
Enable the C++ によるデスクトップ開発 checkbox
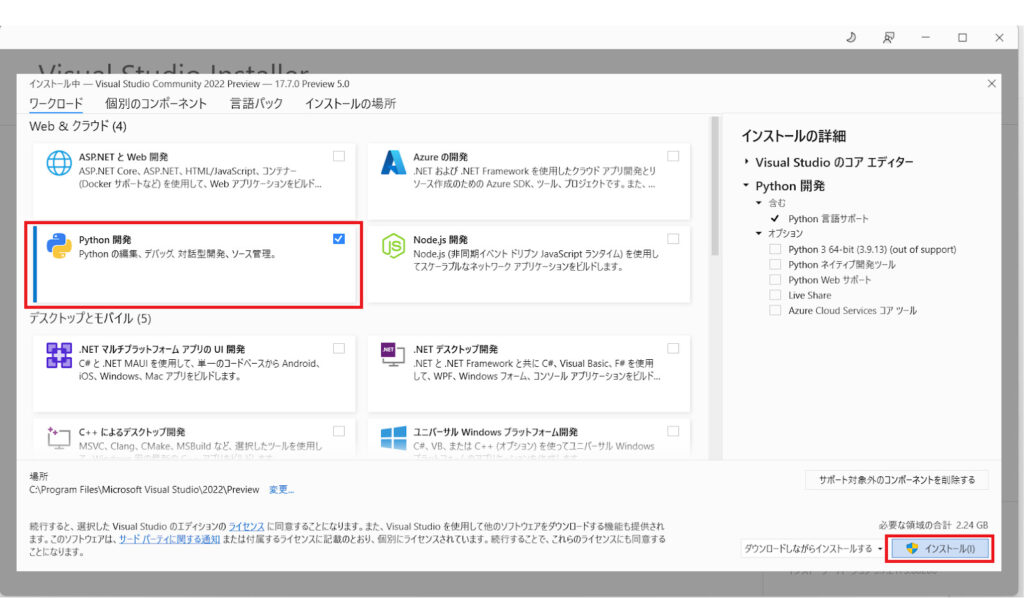[339, 431]
